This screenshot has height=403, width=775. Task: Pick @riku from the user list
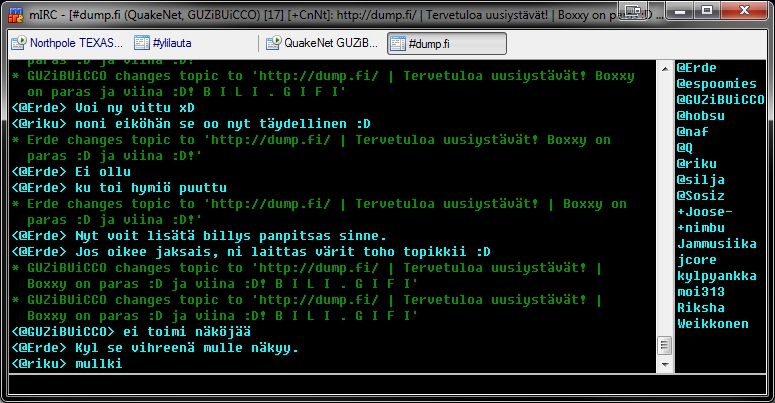(697, 163)
